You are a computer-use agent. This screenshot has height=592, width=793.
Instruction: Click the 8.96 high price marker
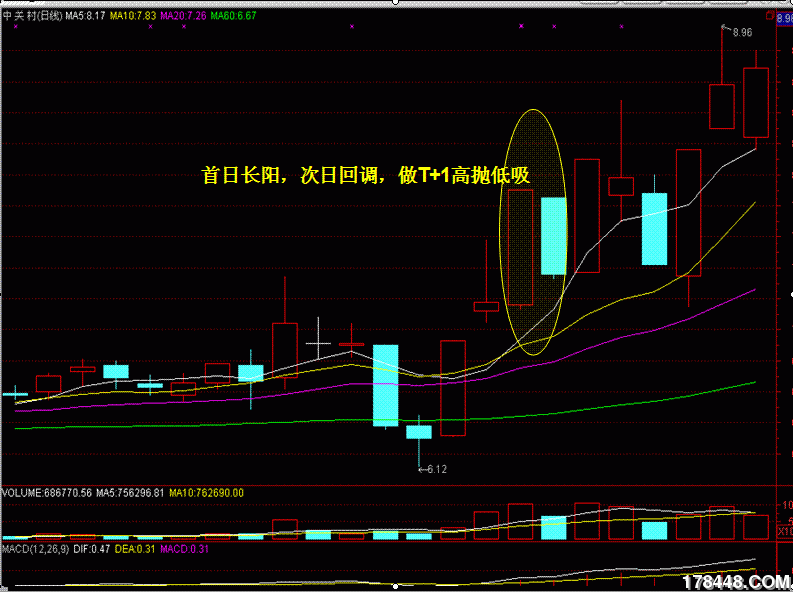741,33
